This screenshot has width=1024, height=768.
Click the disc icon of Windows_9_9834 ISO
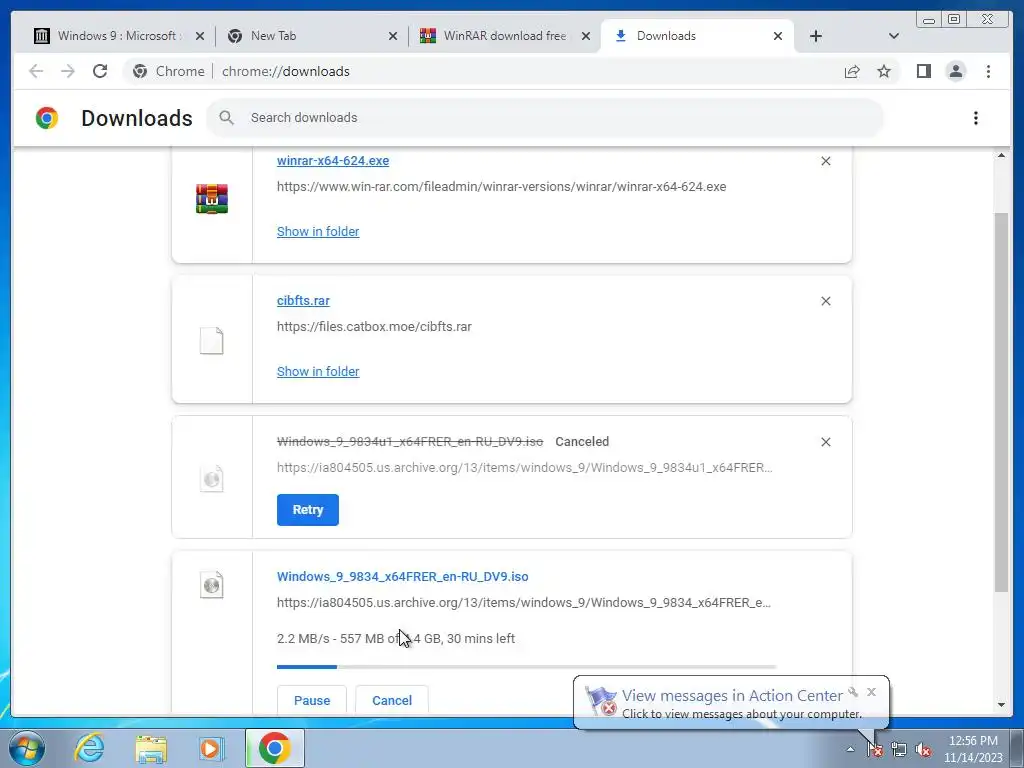(212, 585)
